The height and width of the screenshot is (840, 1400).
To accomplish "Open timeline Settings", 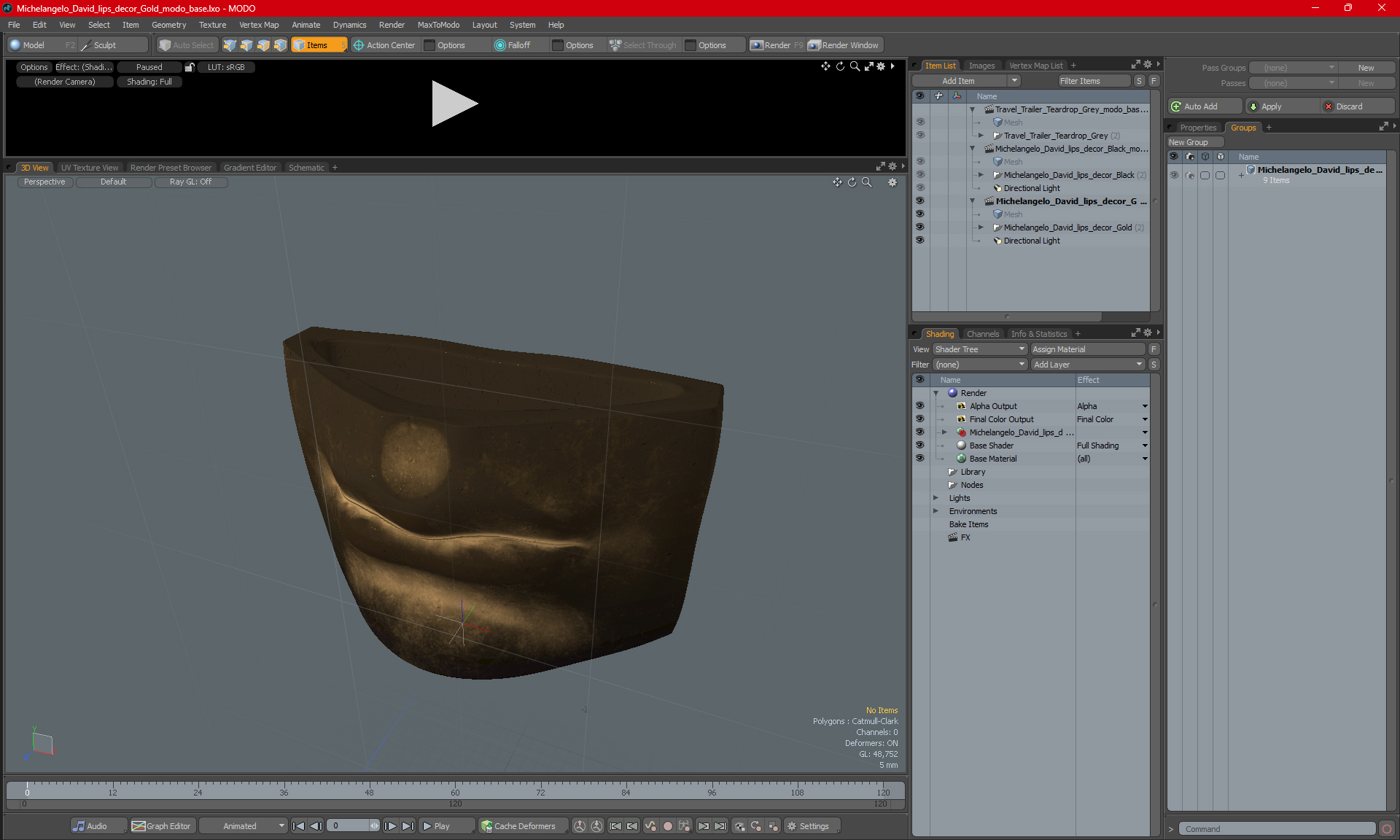I will point(812,826).
